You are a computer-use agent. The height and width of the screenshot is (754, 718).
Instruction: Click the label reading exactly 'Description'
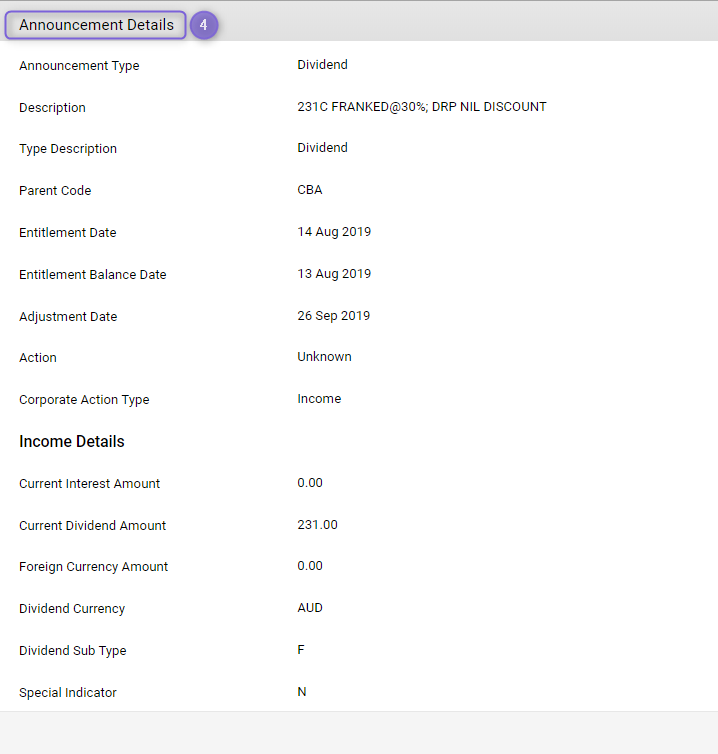click(52, 108)
